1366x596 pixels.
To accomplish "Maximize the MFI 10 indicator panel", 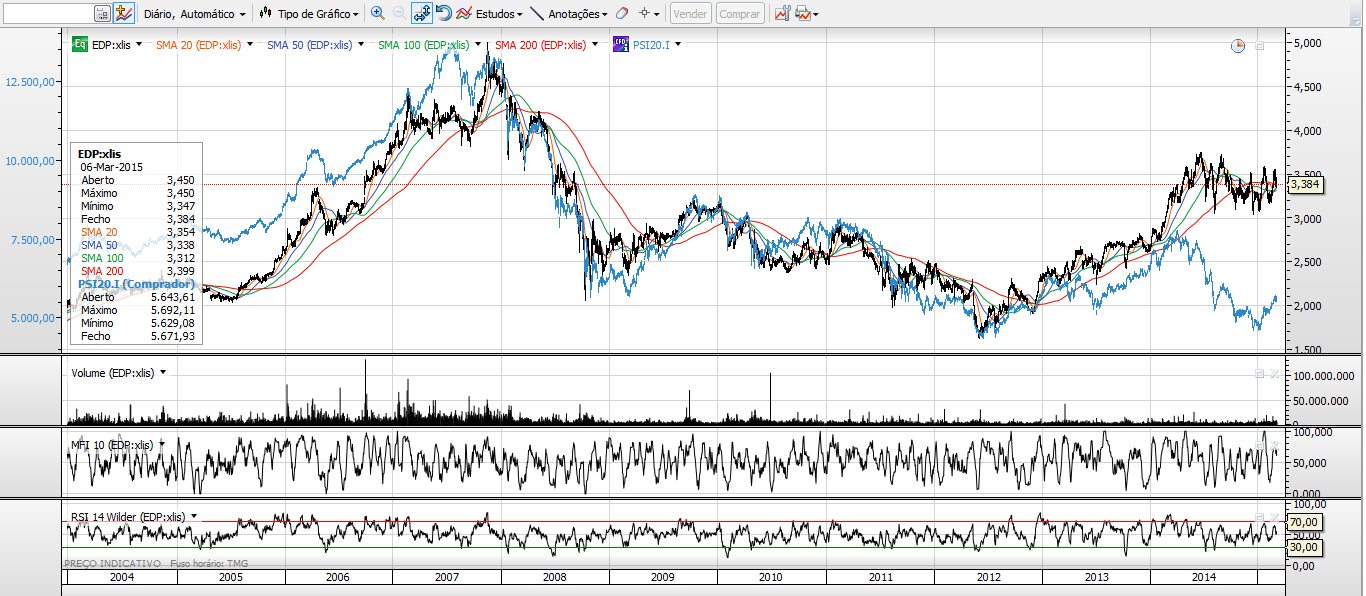I will tap(1260, 445).
